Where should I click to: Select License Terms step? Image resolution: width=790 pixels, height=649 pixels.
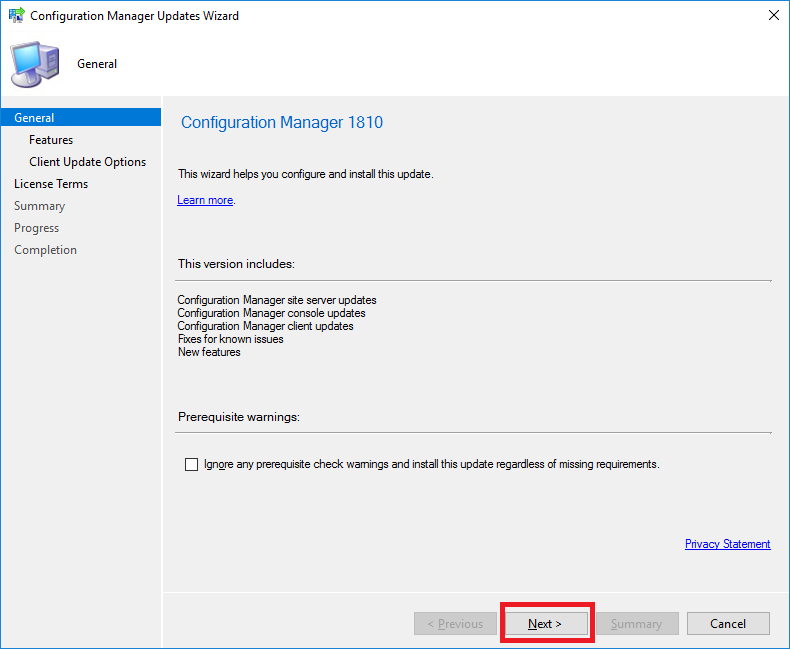[51, 184]
